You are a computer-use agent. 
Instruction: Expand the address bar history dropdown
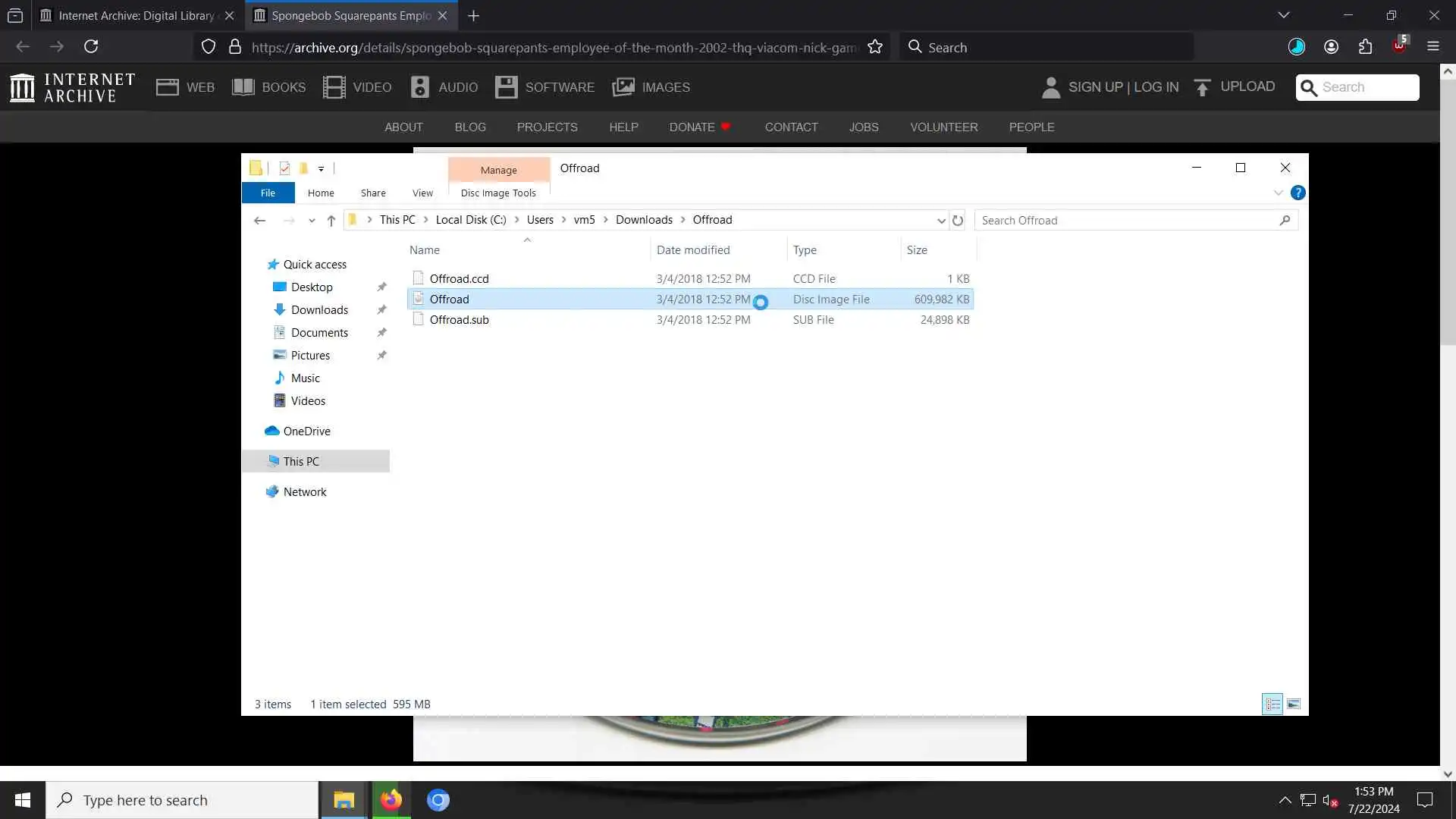click(941, 221)
